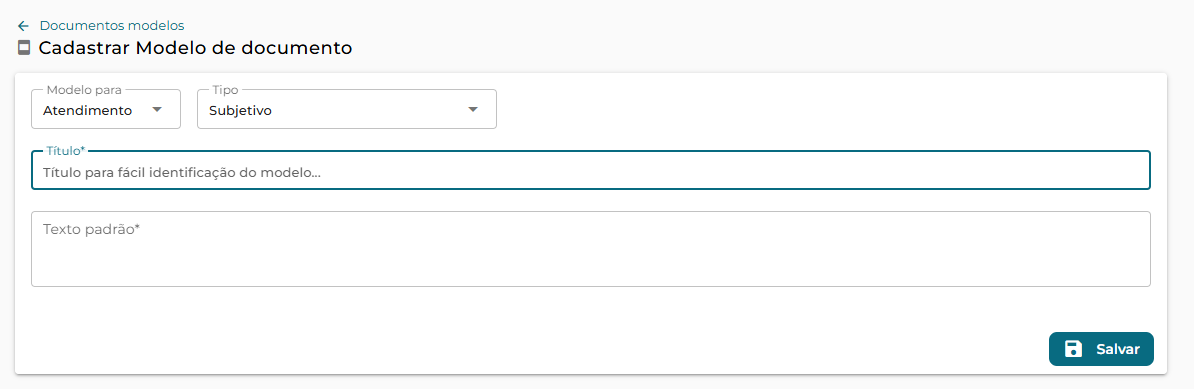Click the Salvar button label

(1118, 349)
